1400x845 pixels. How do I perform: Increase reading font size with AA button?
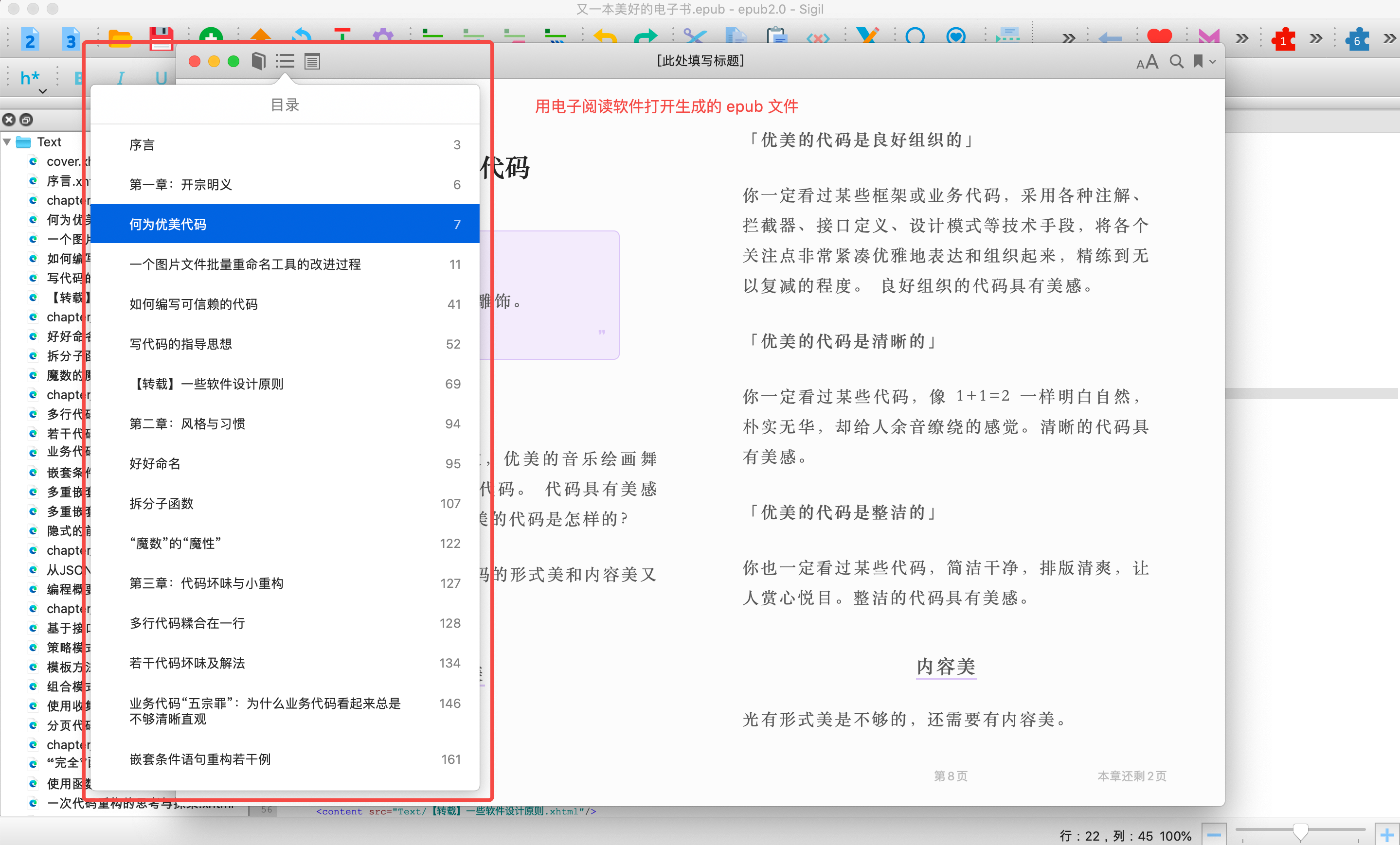click(x=1147, y=61)
